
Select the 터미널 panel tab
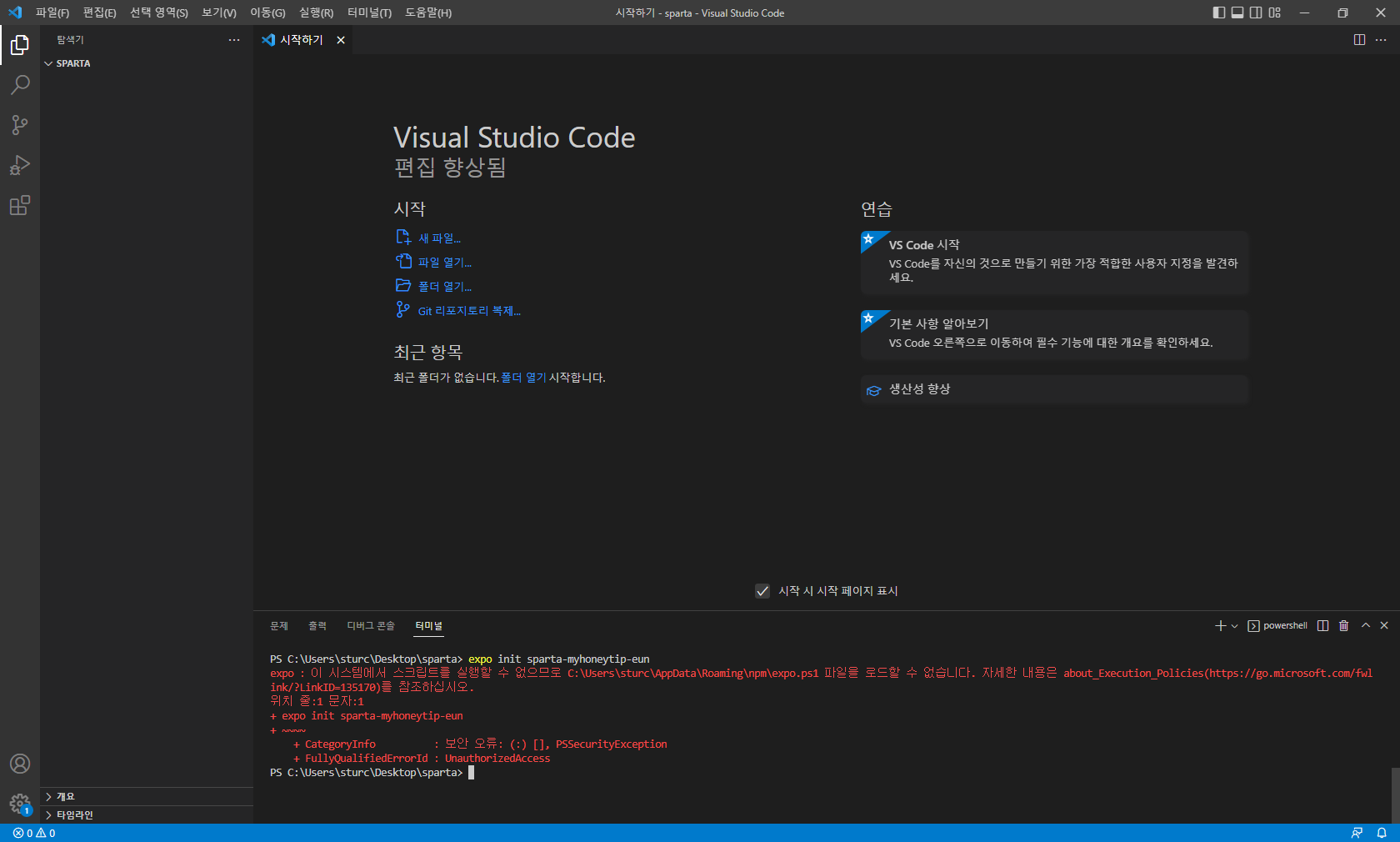point(429,626)
